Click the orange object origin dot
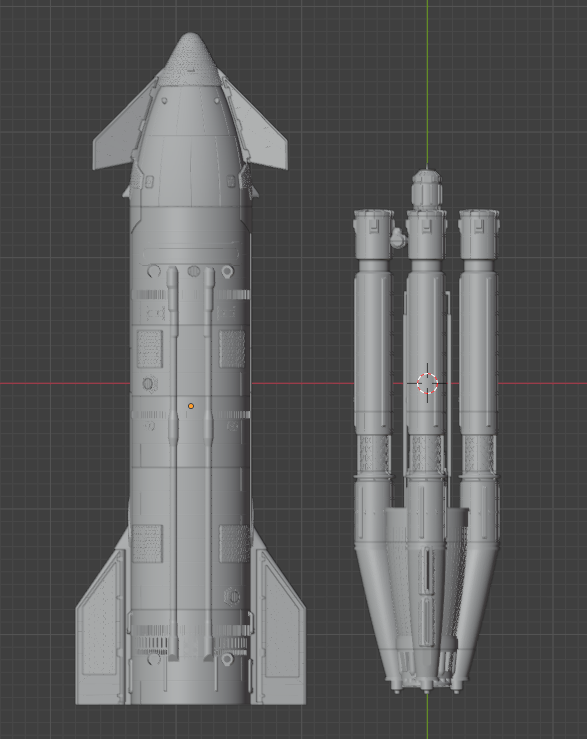Image resolution: width=587 pixels, height=739 pixels. click(191, 406)
